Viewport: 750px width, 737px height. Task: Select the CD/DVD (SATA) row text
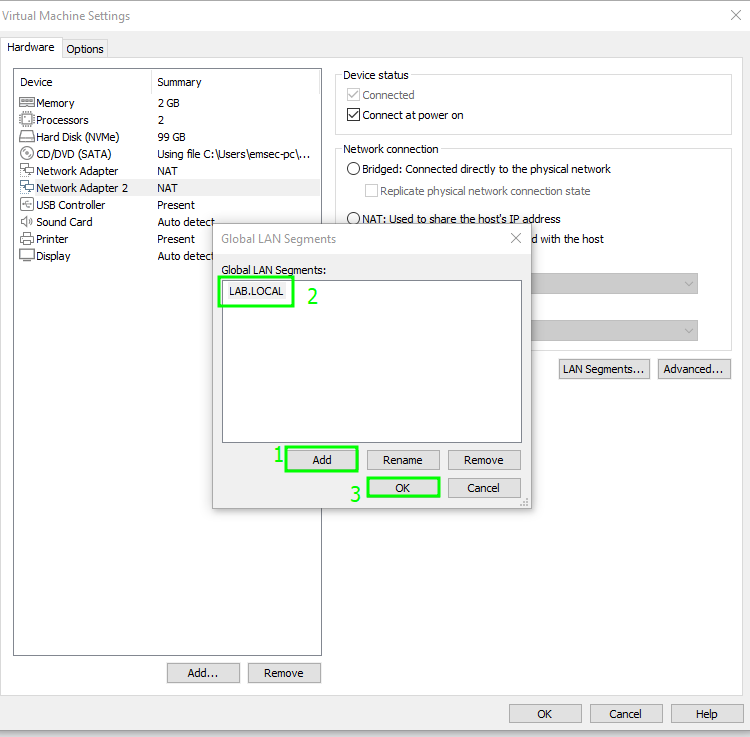pos(74,154)
